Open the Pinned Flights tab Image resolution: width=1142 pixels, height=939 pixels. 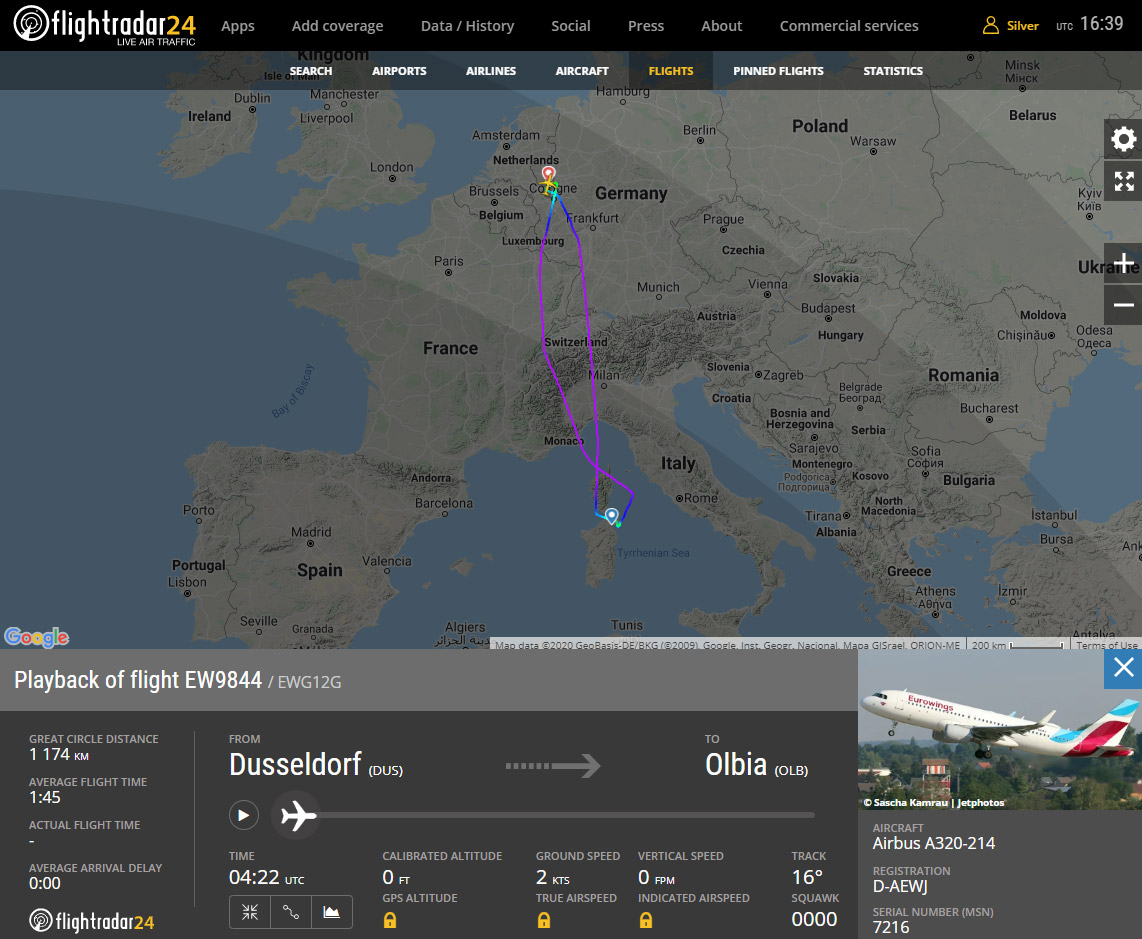tap(778, 71)
